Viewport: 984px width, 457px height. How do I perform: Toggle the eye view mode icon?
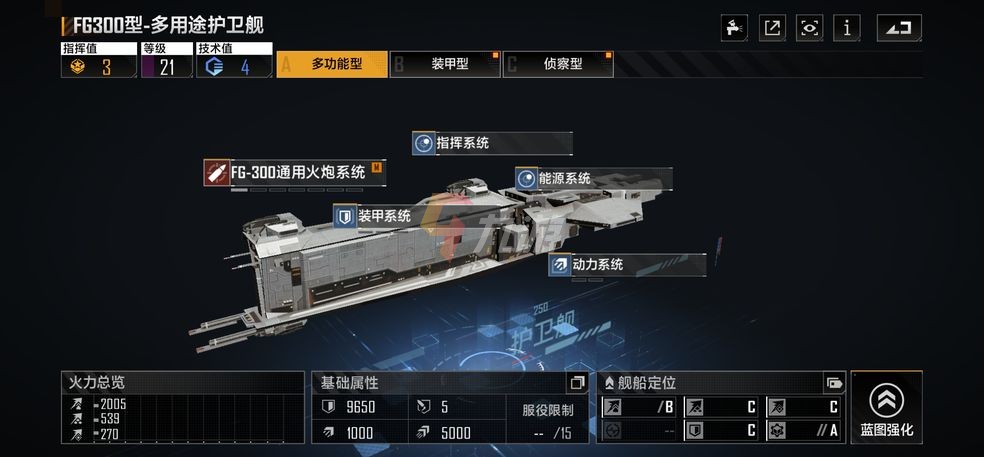[810, 28]
